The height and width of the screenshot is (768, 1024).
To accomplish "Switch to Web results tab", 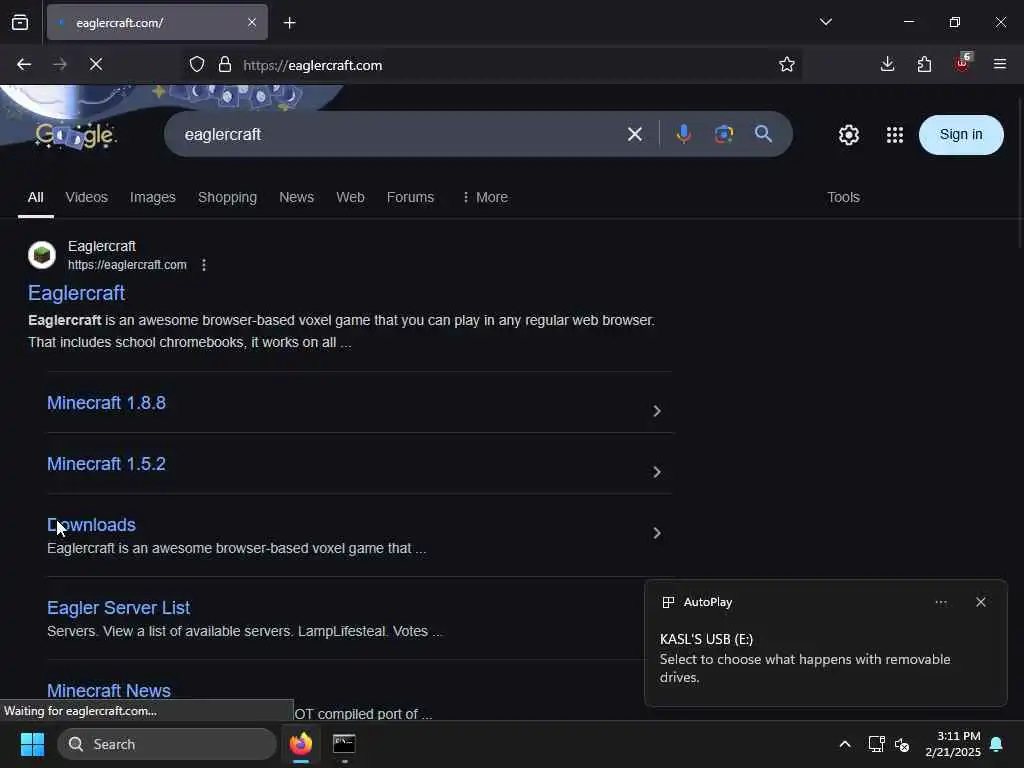I will click(x=350, y=197).
